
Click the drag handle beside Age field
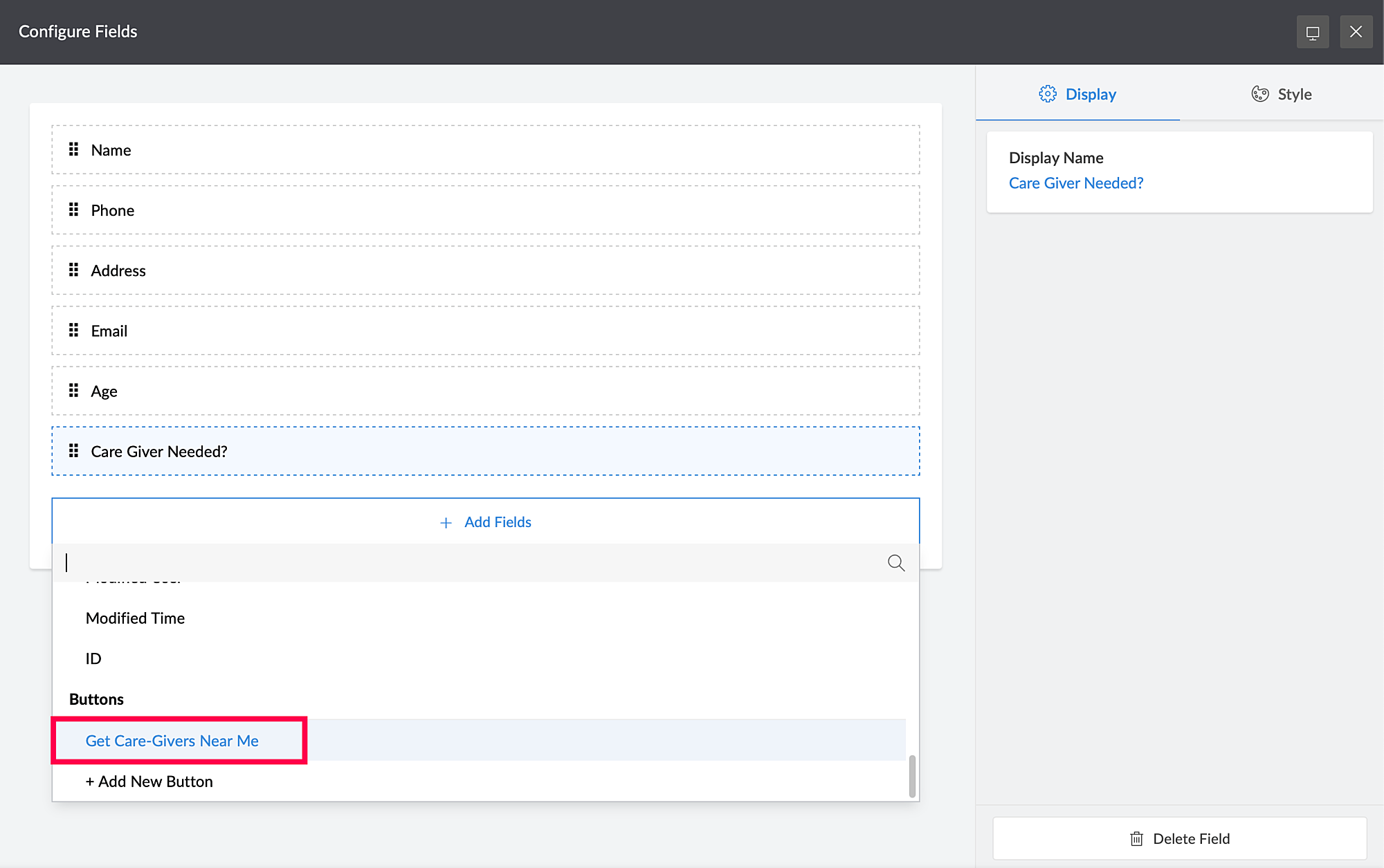coord(73,391)
